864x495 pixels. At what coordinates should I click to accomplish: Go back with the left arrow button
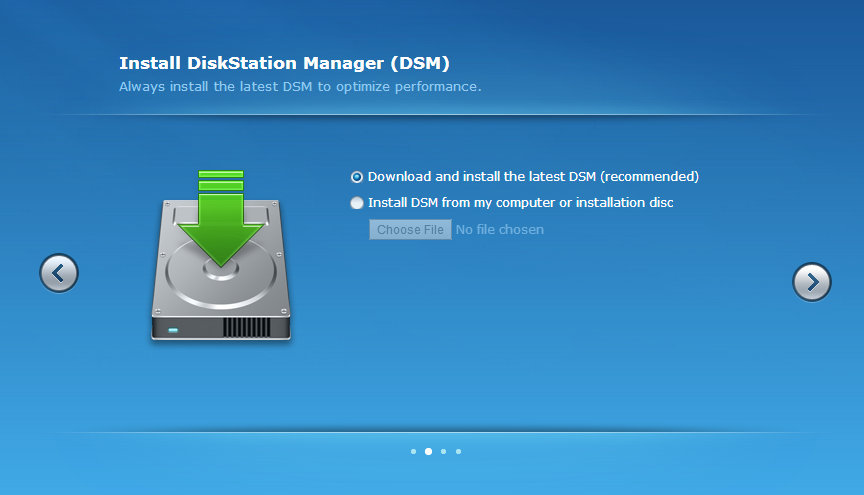pyautogui.click(x=59, y=273)
